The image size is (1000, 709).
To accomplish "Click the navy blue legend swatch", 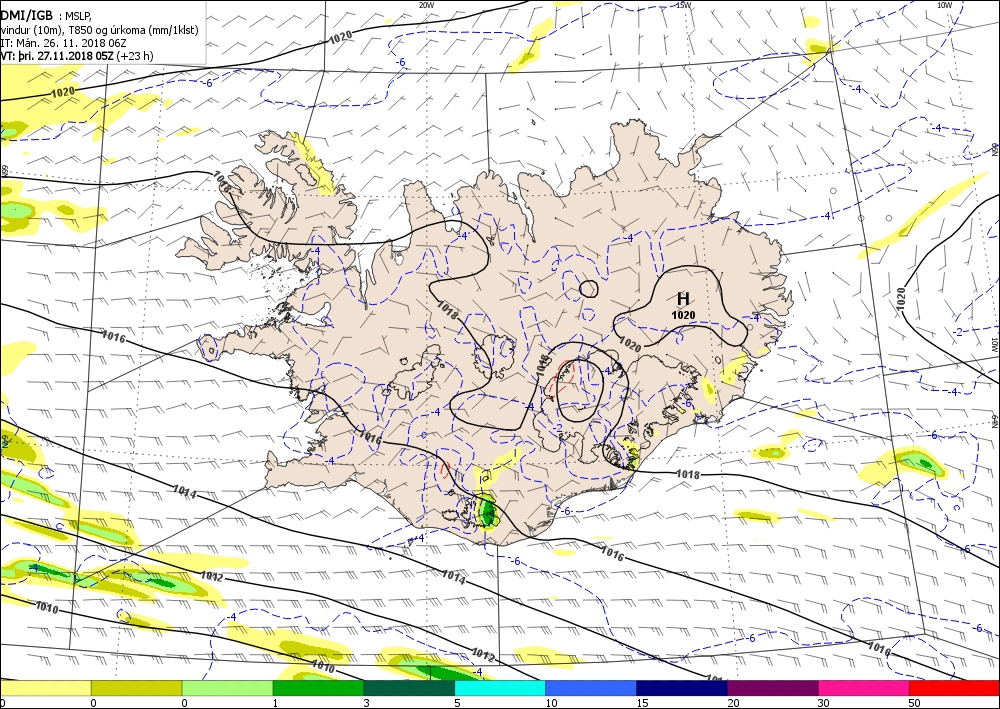I will pos(682,688).
